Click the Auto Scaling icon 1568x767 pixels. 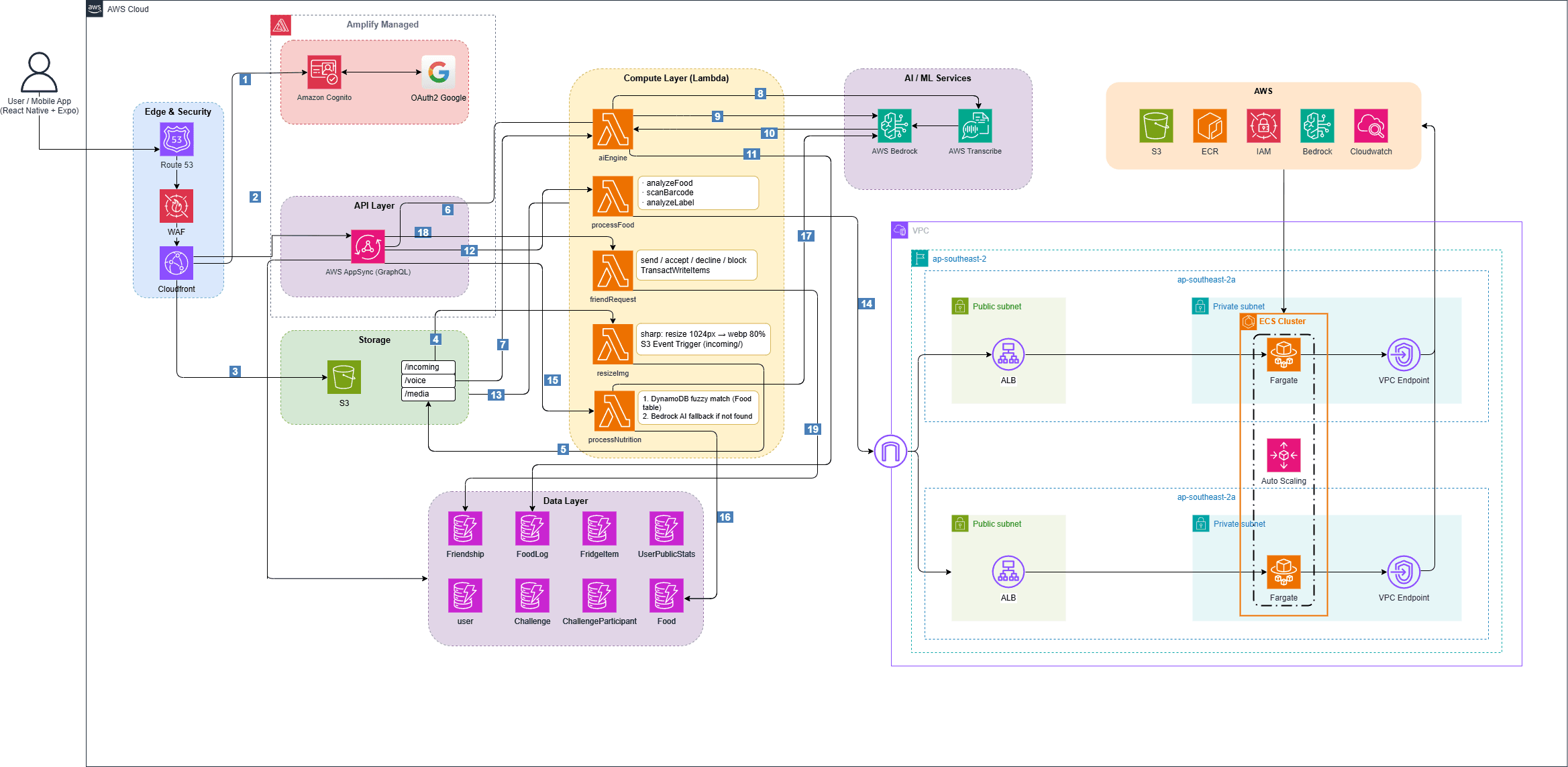click(x=1284, y=455)
